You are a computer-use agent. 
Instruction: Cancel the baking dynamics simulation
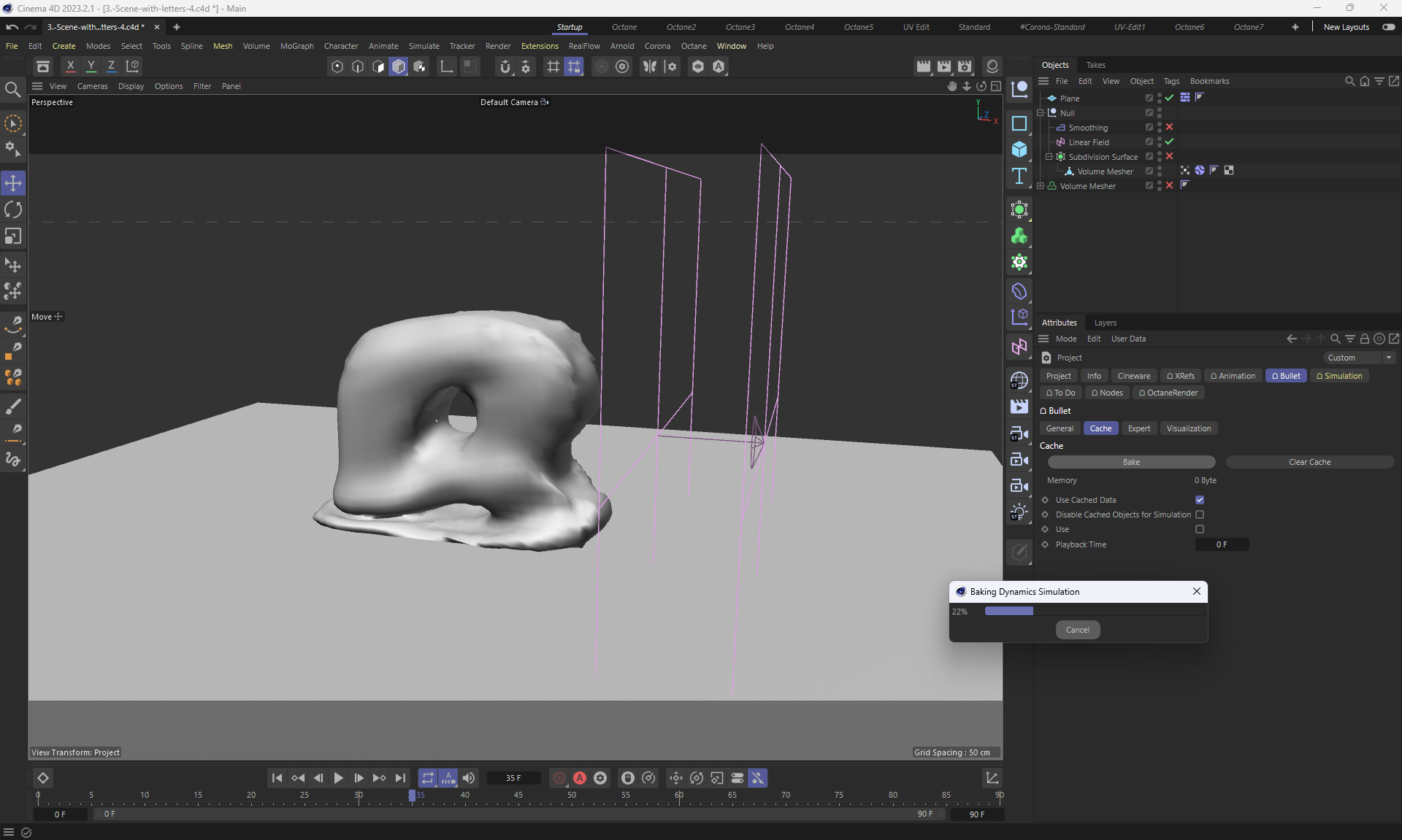(x=1077, y=630)
